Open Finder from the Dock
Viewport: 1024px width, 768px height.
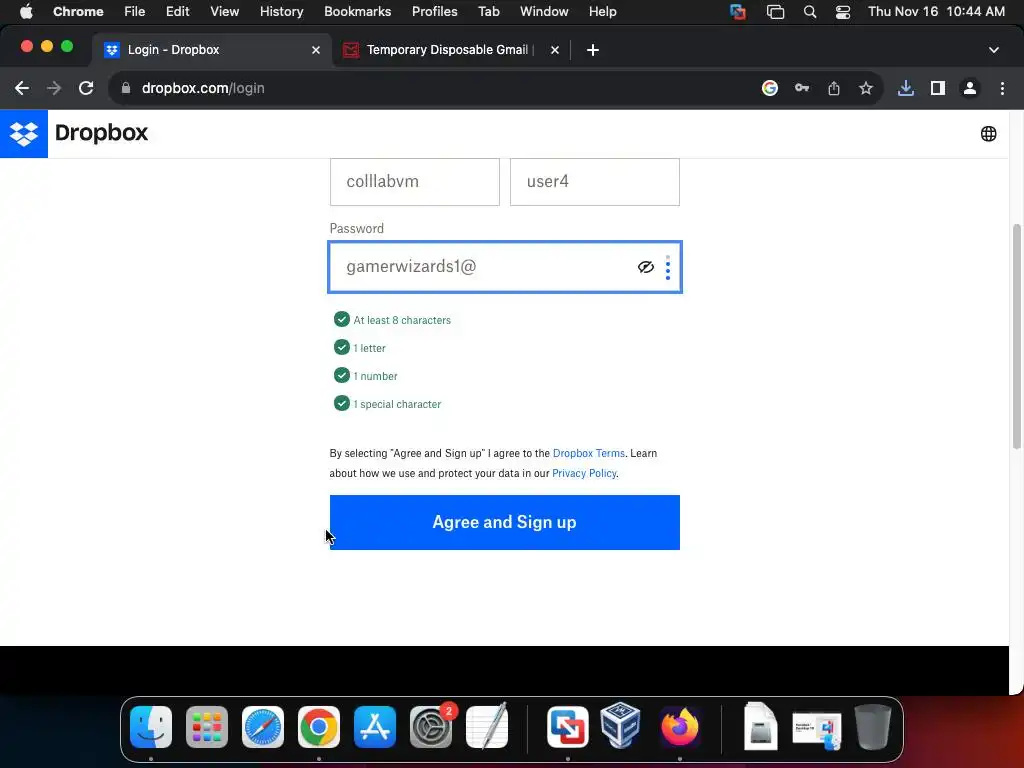[x=151, y=727]
